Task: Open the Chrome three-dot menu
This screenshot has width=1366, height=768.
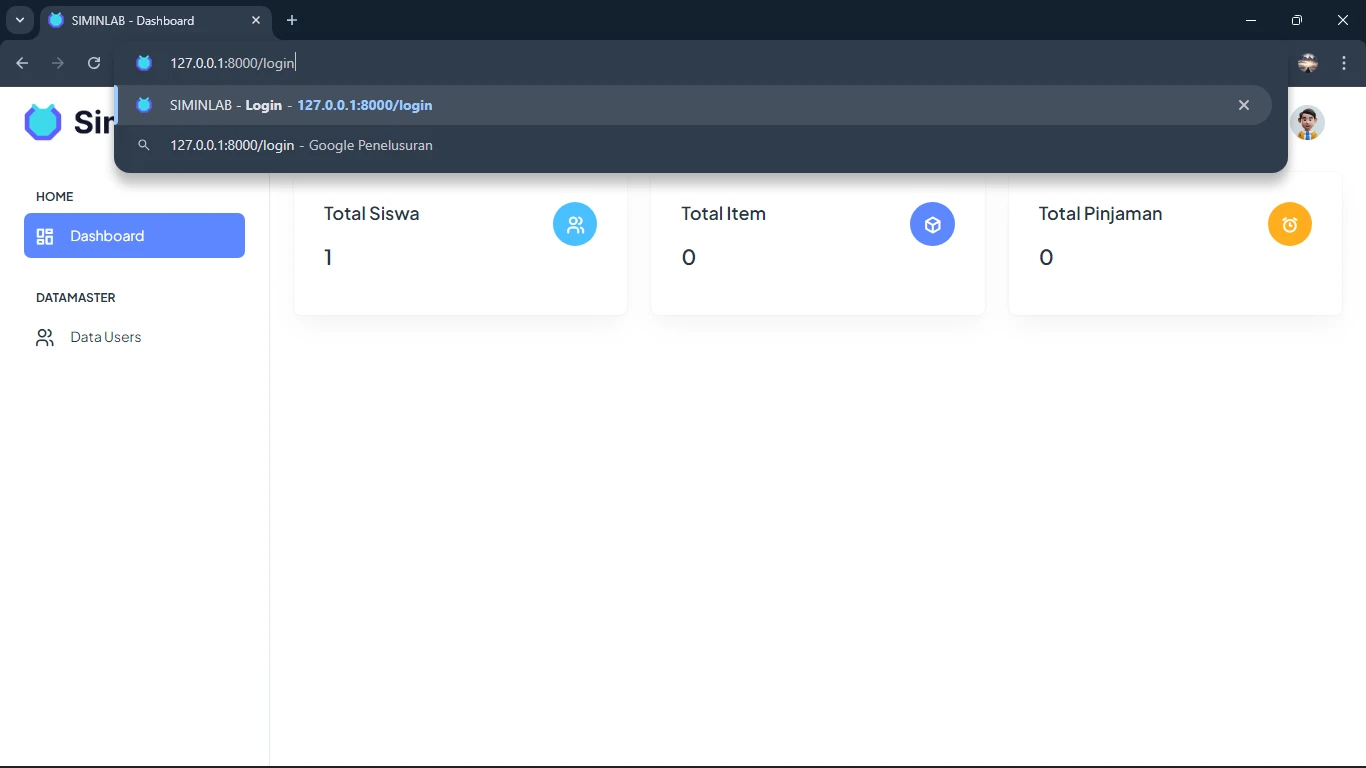Action: 1345,63
